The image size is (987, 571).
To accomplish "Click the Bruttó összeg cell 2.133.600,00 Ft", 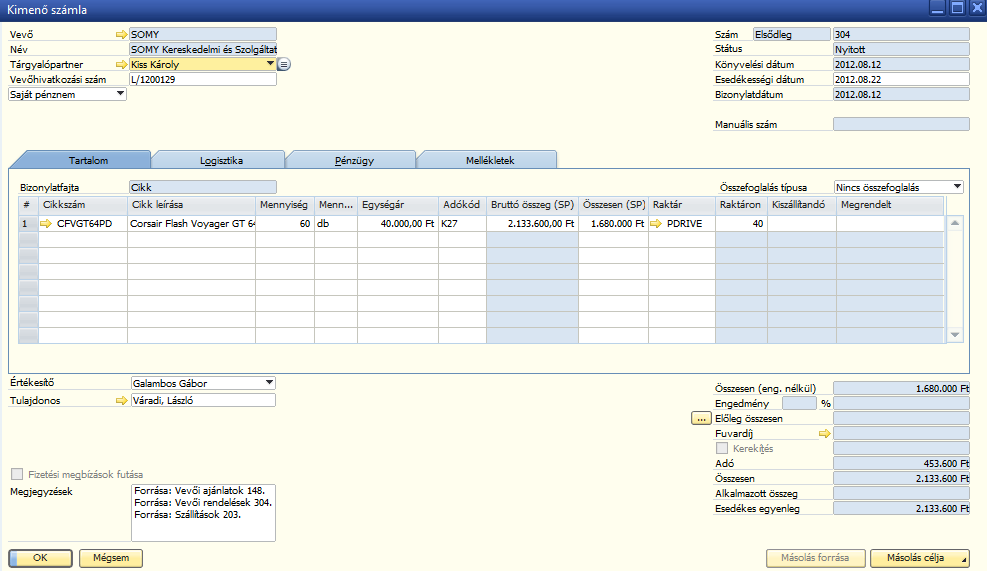I will pos(533,223).
